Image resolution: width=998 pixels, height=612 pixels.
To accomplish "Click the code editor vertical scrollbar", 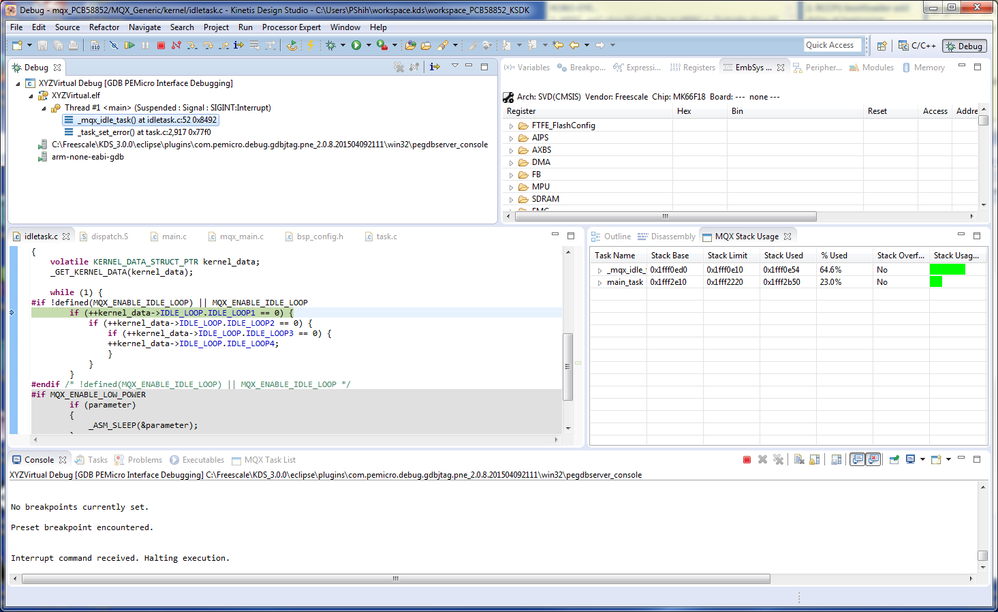I will click(568, 366).
